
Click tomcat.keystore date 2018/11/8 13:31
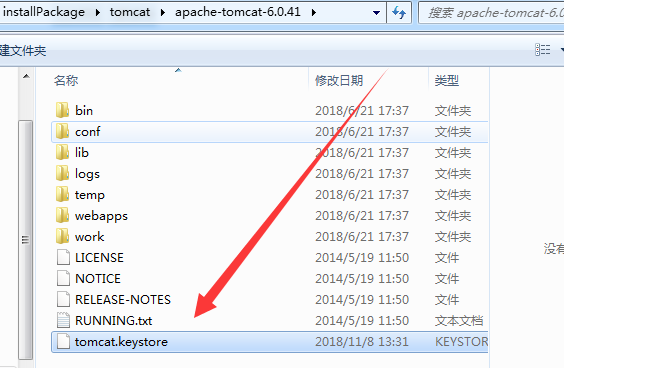point(362,342)
